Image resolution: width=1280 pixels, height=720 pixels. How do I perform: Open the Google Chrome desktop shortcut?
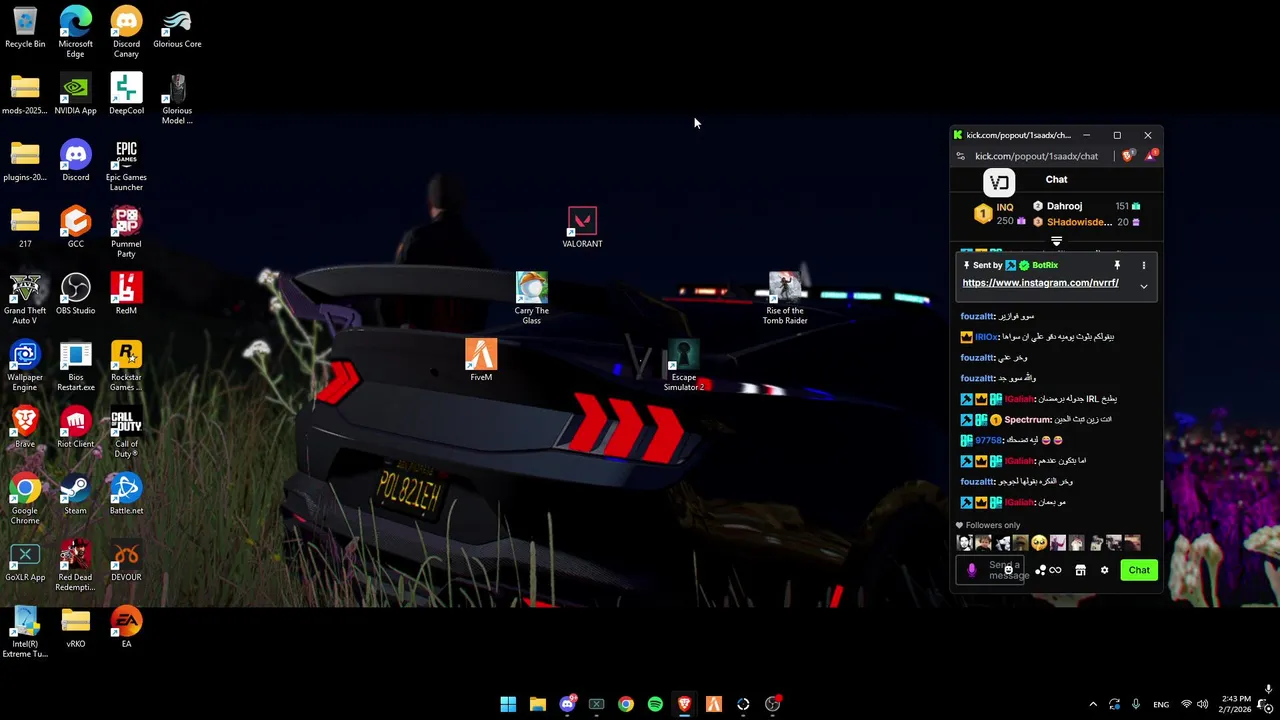[25, 499]
